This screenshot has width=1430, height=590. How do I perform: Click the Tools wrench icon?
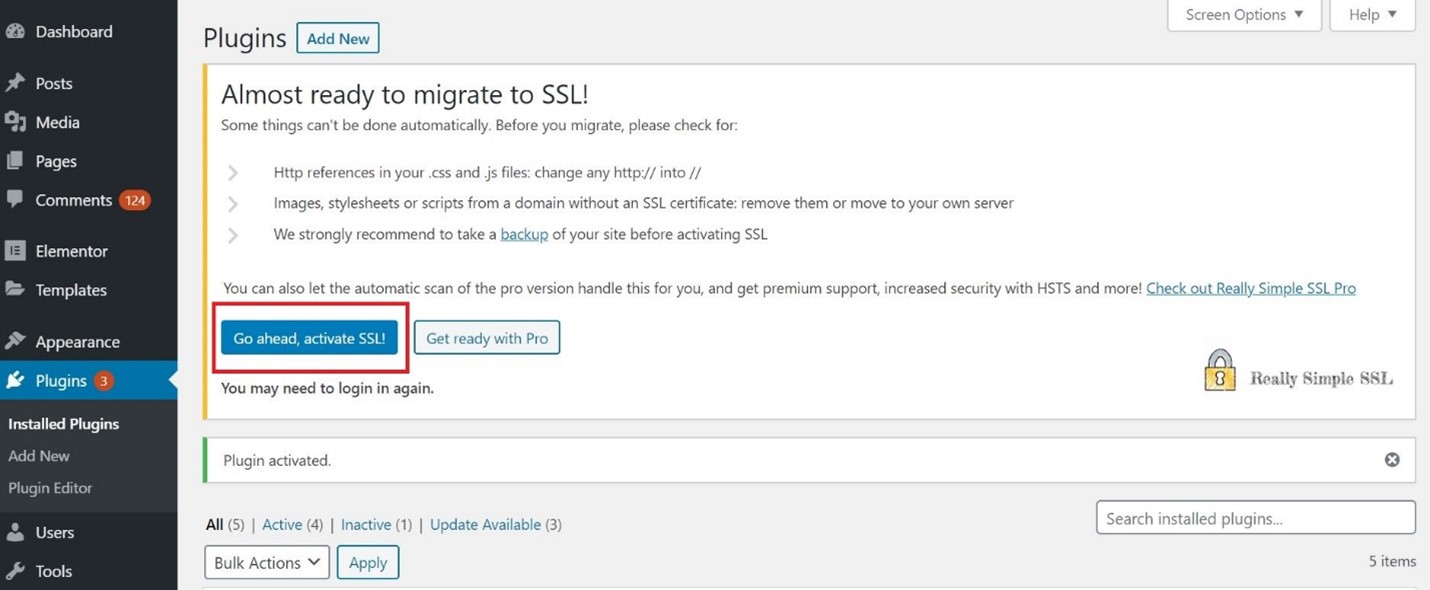click(x=15, y=571)
